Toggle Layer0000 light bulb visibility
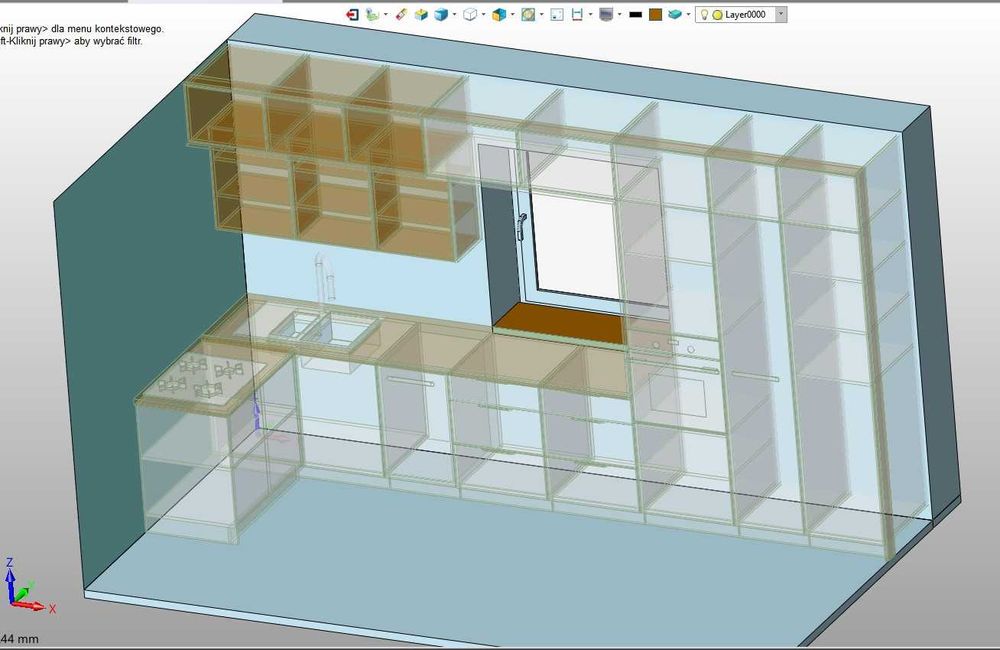The image size is (1000, 650). 704,14
